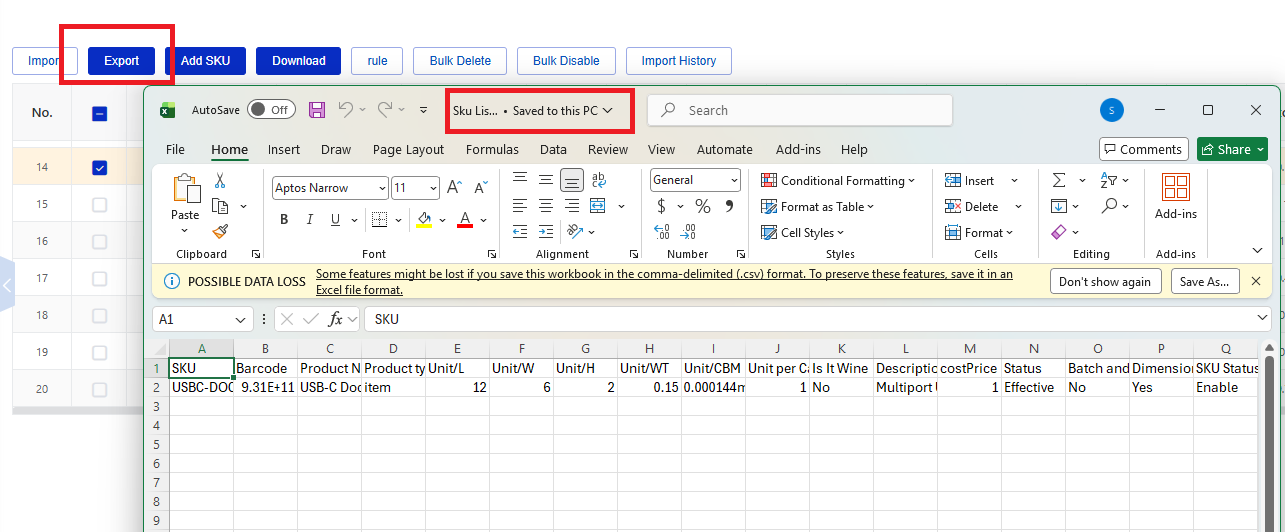
Task: Click Fill Color yellow bucket swatch
Action: (424, 220)
